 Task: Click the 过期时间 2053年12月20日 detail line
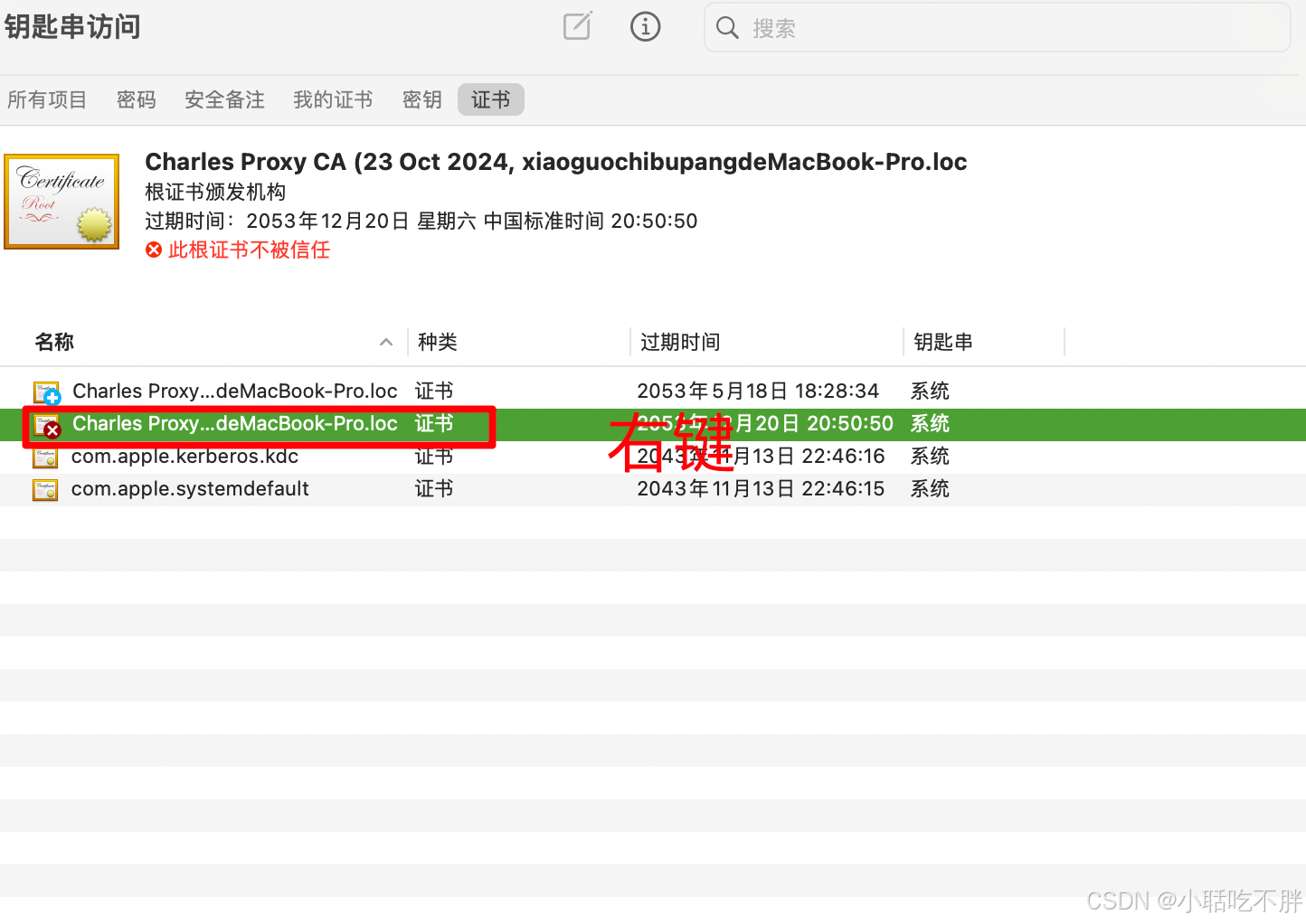tap(421, 221)
